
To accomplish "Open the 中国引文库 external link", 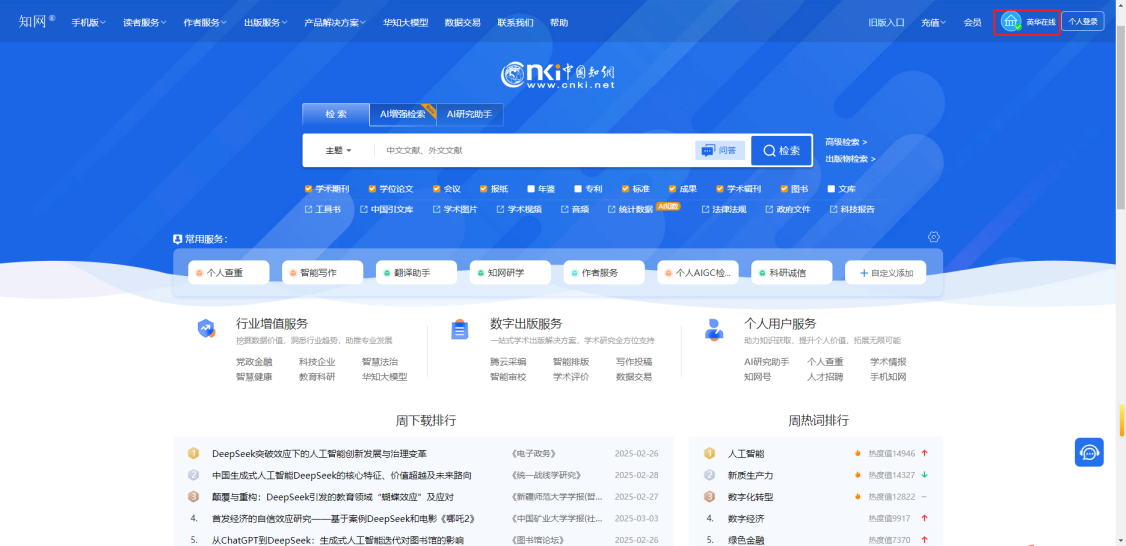I will tap(386, 210).
